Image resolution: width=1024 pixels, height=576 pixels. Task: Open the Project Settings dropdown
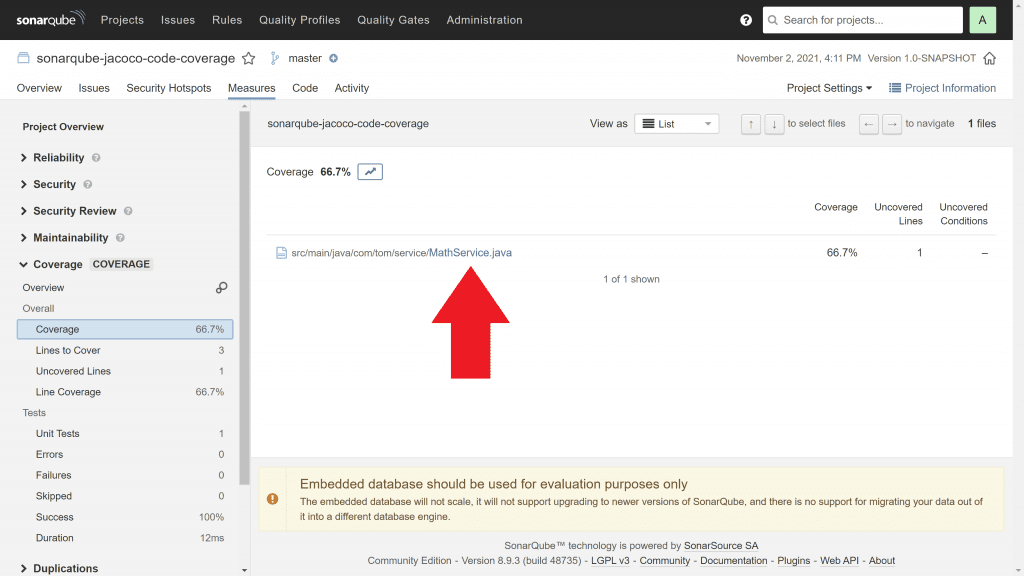pyautogui.click(x=829, y=88)
